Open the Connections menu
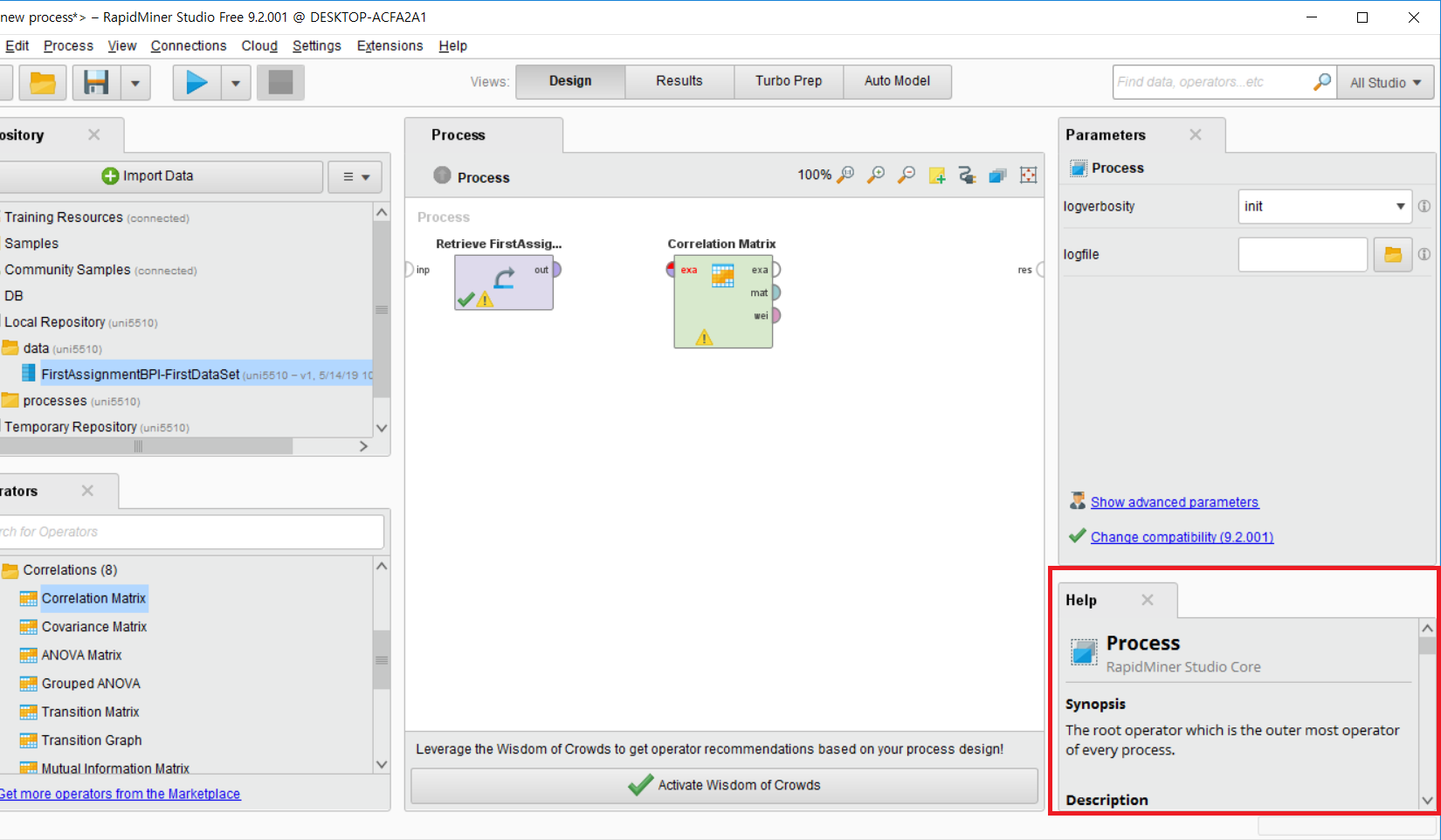 tap(189, 45)
